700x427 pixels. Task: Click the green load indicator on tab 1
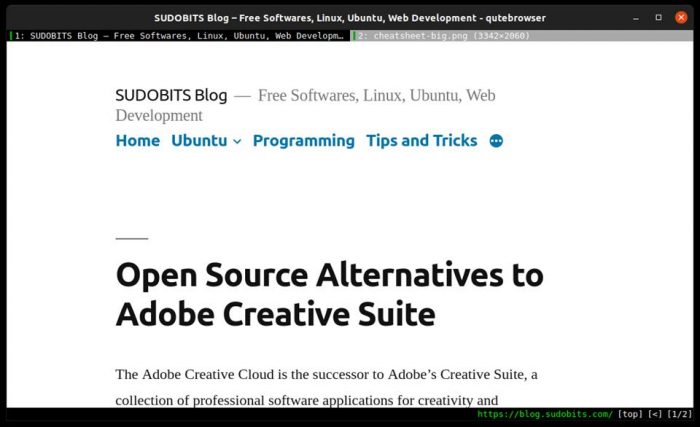[11, 36]
